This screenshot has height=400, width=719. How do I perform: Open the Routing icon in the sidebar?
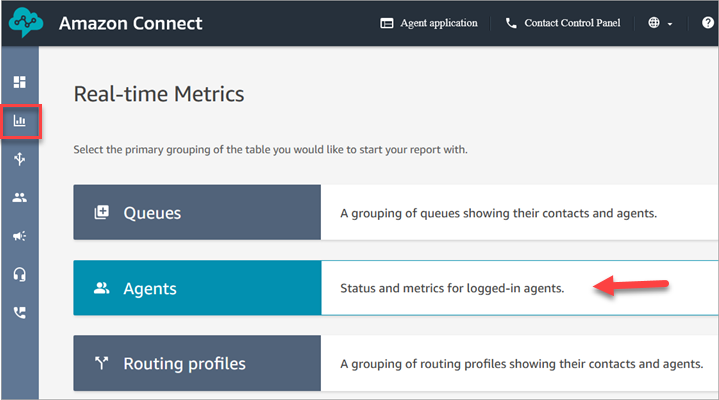click(x=19, y=159)
